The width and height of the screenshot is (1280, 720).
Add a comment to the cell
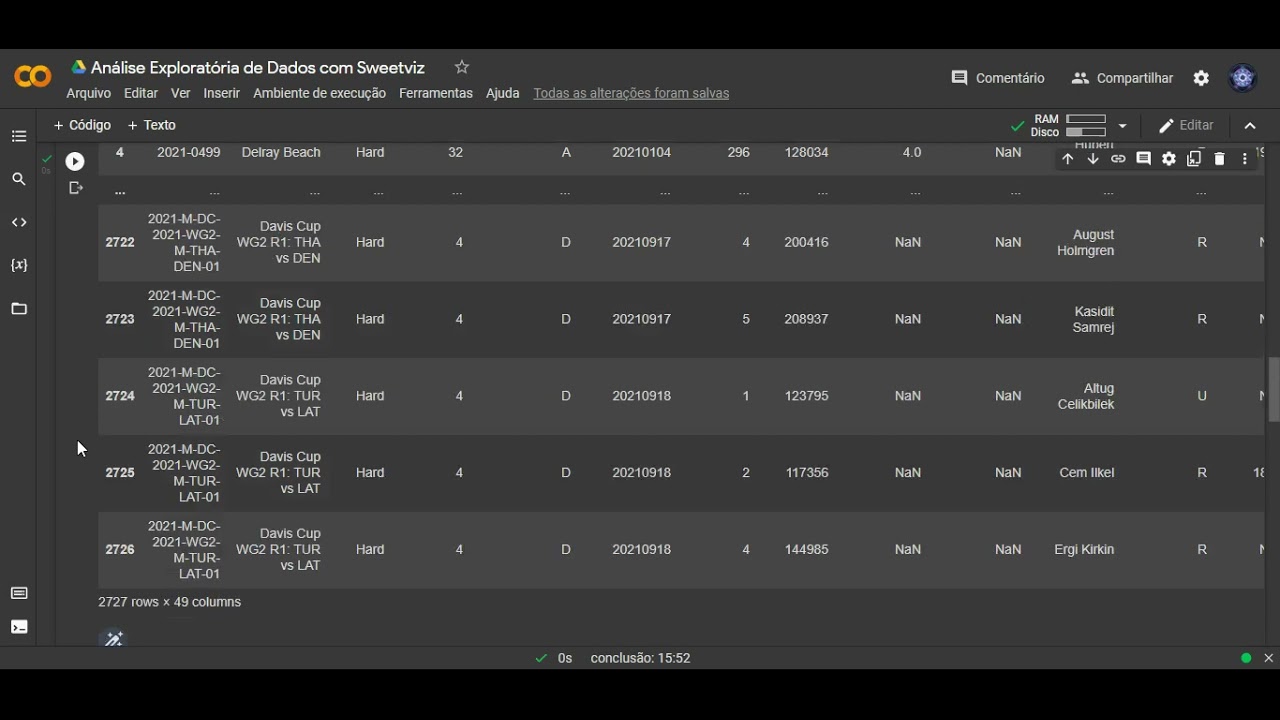(x=1143, y=159)
